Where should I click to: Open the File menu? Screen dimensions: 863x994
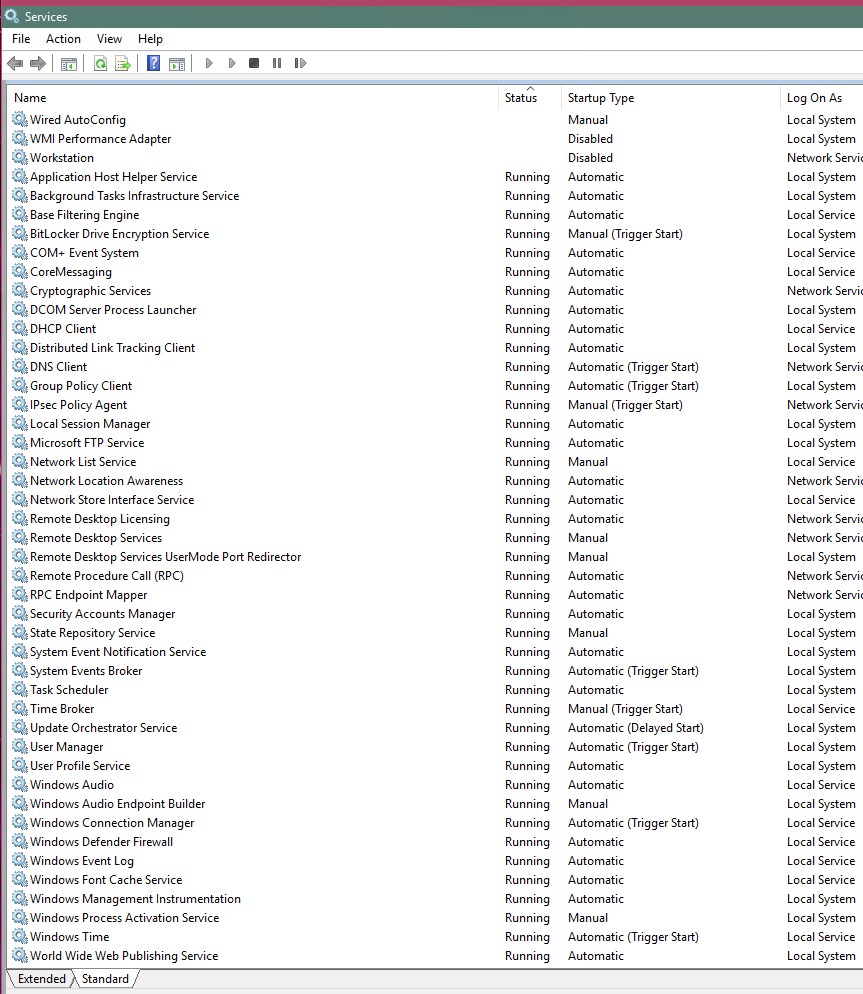tap(20, 38)
